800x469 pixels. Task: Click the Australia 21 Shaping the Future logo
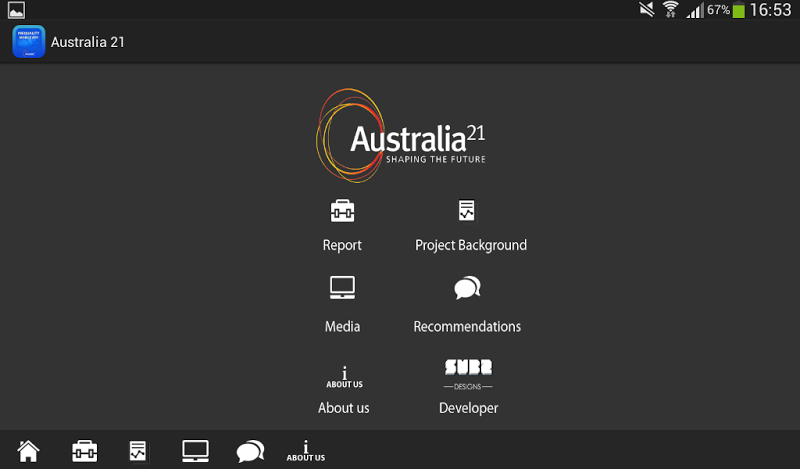(401, 136)
